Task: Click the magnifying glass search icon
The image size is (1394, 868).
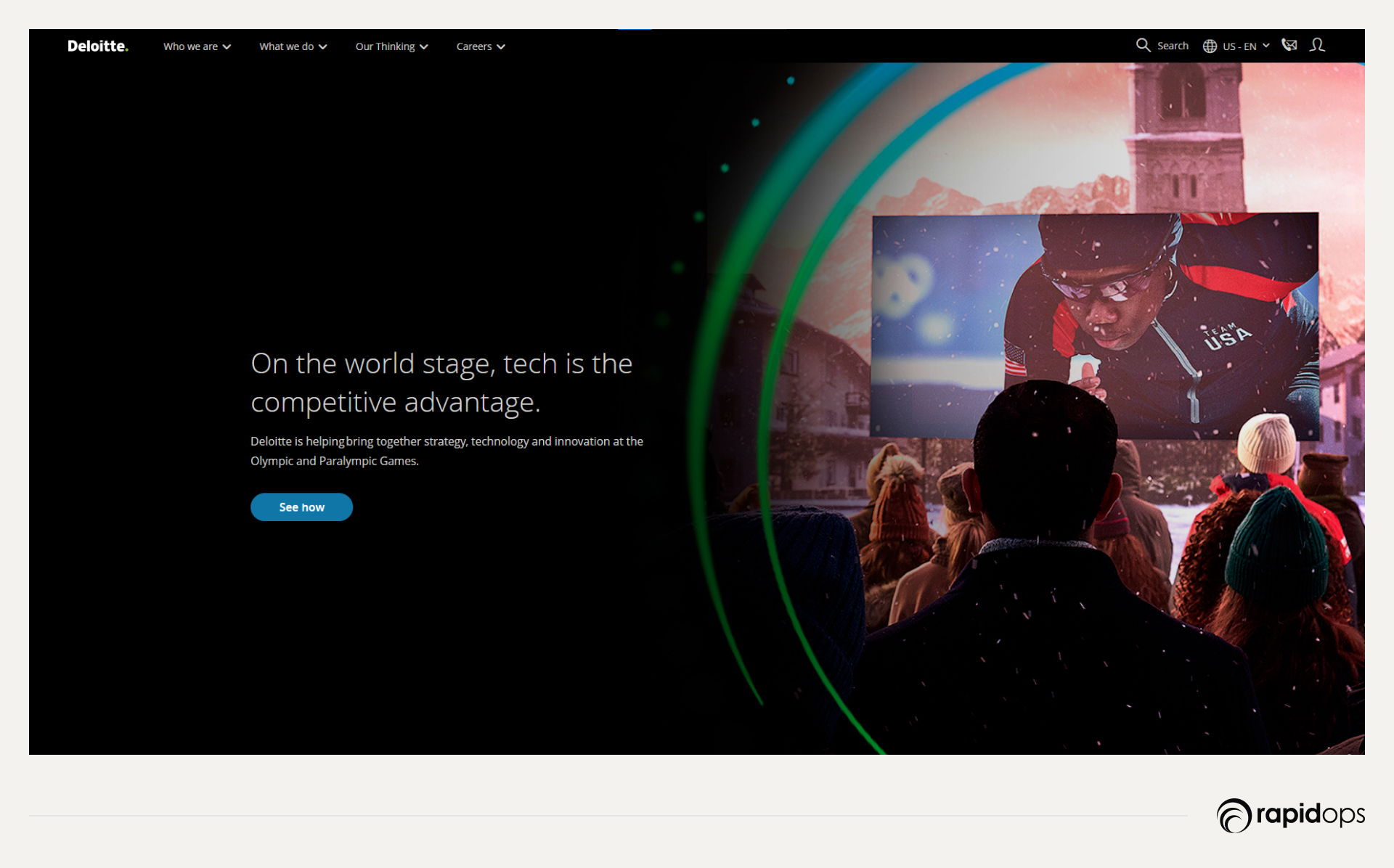Action: (x=1143, y=45)
